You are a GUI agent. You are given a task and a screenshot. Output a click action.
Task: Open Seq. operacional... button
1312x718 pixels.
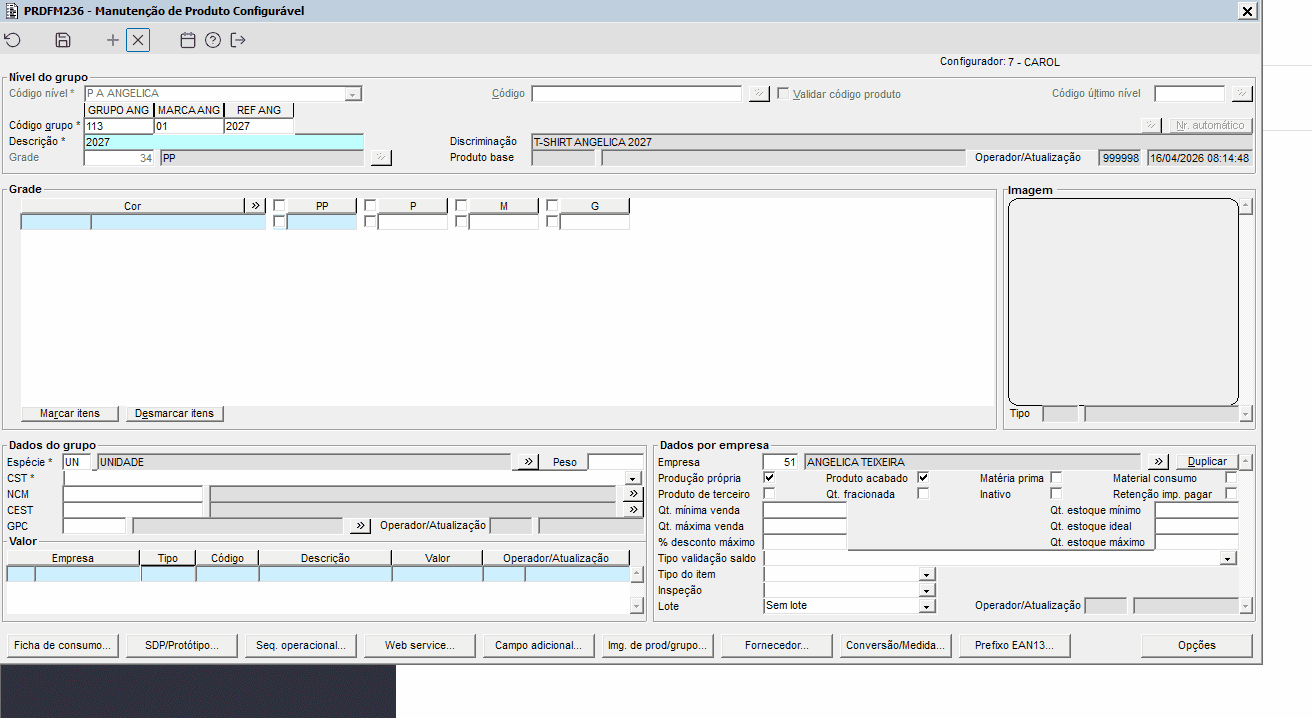301,646
